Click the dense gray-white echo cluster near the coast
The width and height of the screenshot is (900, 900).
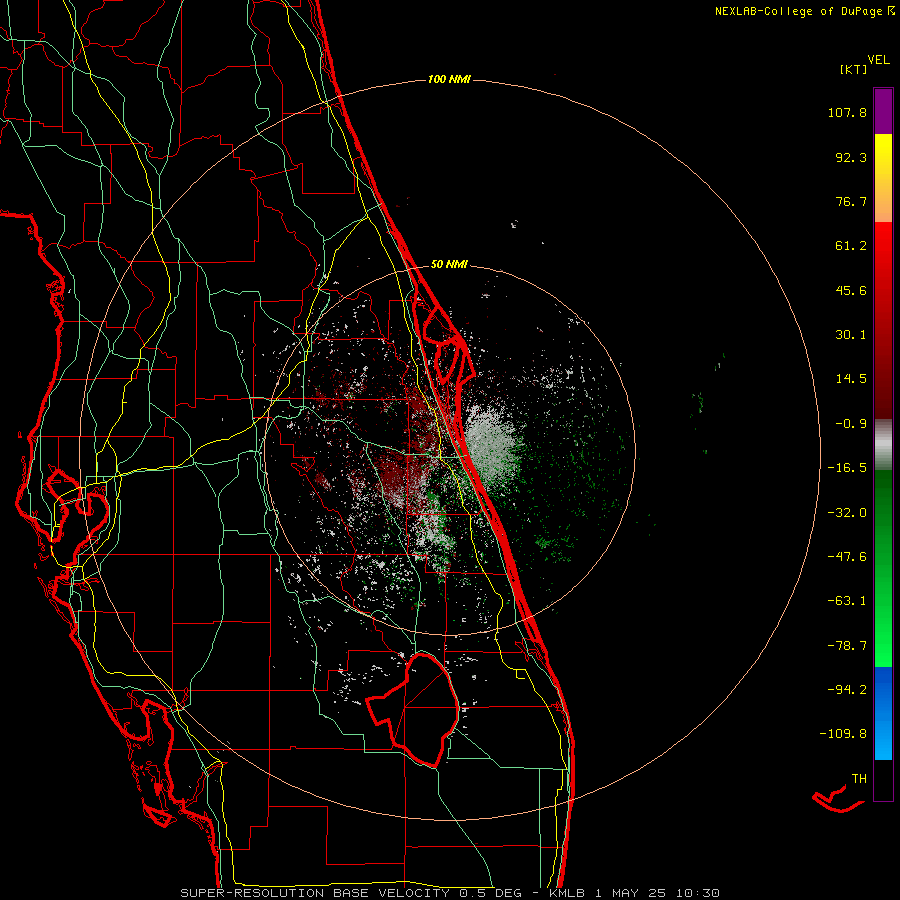click(x=491, y=443)
